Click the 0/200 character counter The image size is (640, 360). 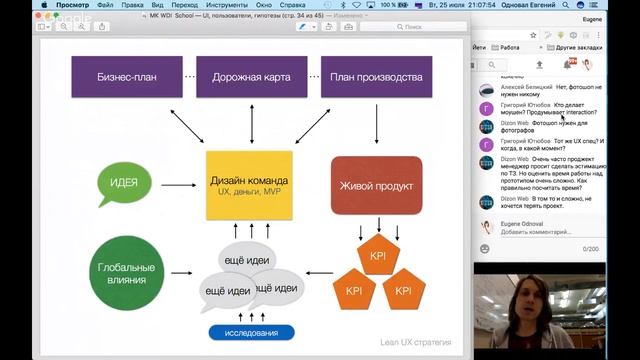[590, 249]
